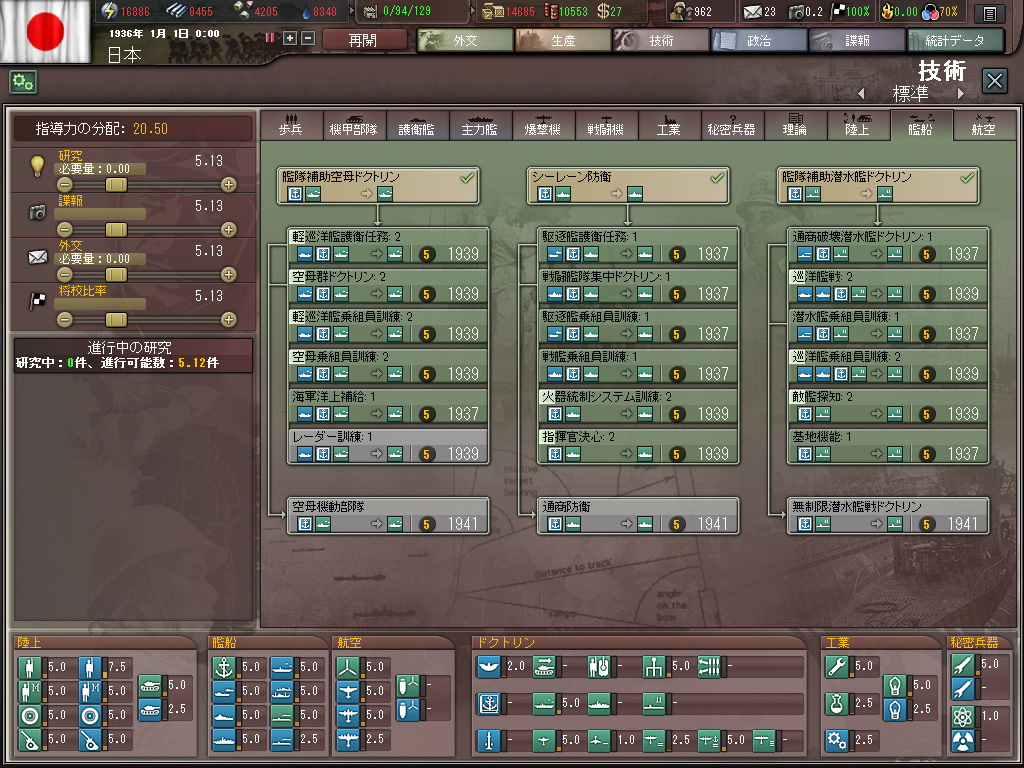Screen dimensions: 1024x768
Task: Click the crude oil drop icon
Action: (x=306, y=11)
